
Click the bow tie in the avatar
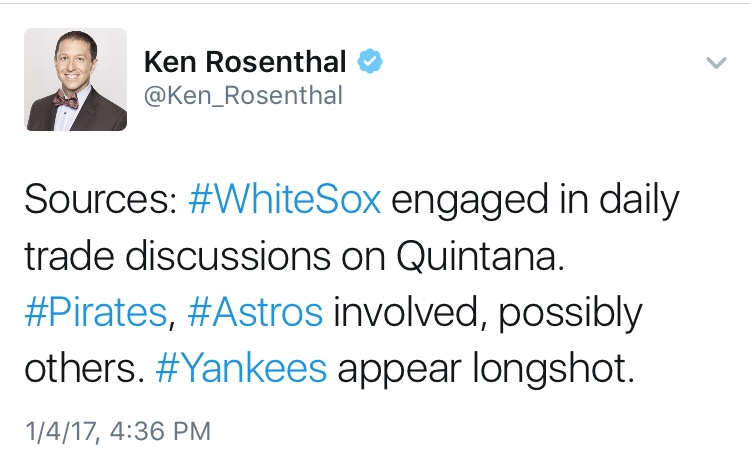(66, 99)
